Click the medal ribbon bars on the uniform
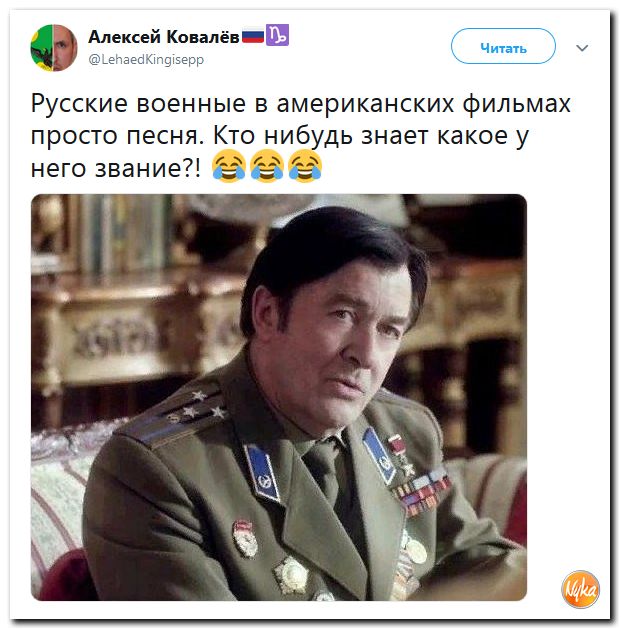 point(423,491)
